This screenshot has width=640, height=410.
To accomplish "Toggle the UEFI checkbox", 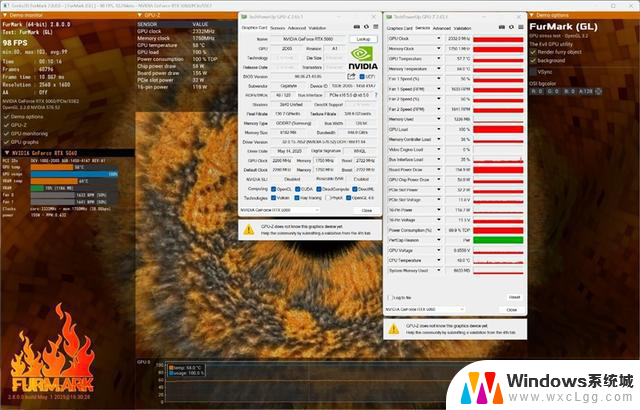I will tap(362, 76).
